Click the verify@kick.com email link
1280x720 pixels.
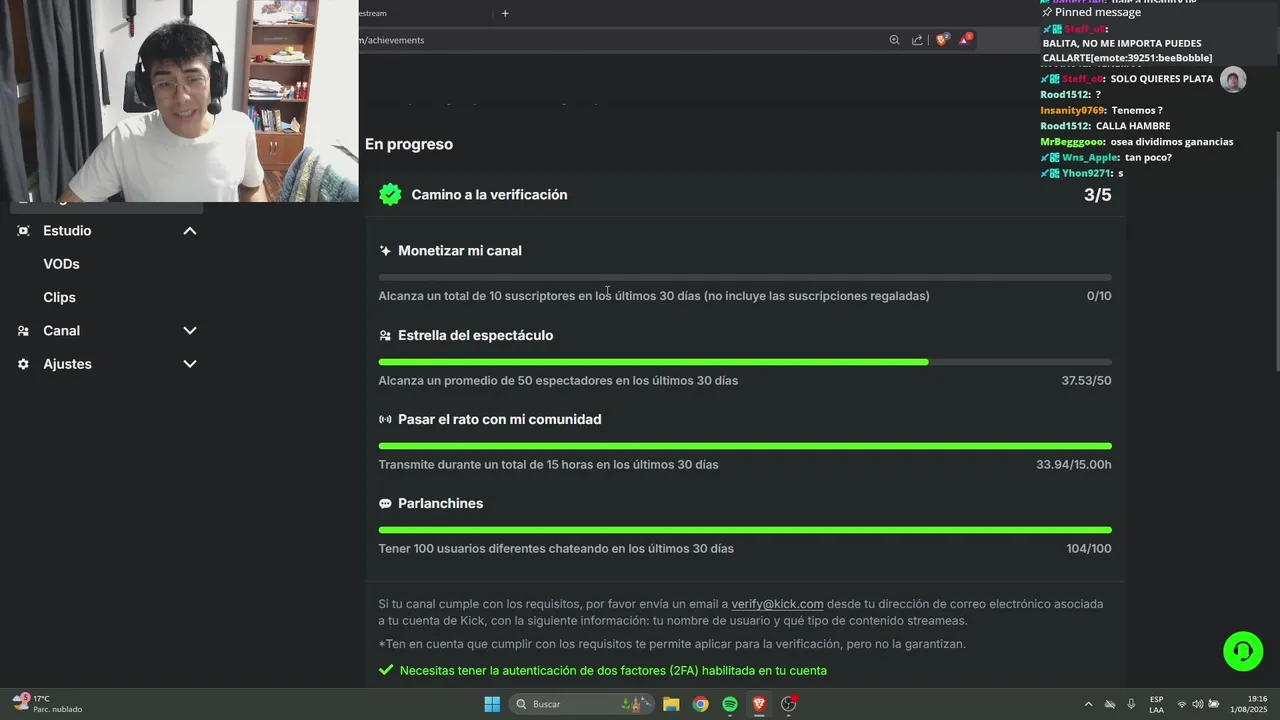[x=777, y=604]
